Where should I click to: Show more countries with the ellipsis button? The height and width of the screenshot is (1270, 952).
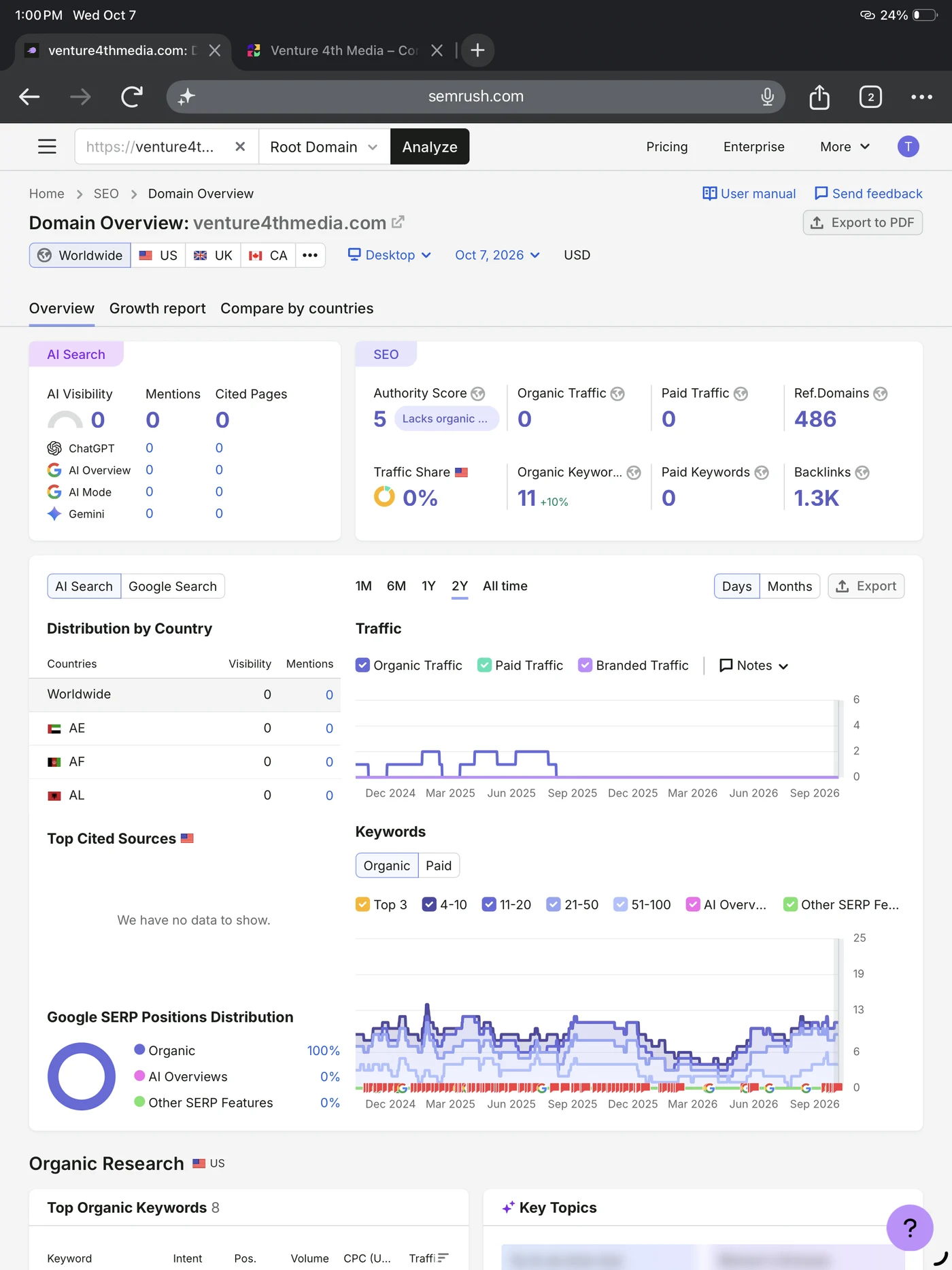coord(310,255)
